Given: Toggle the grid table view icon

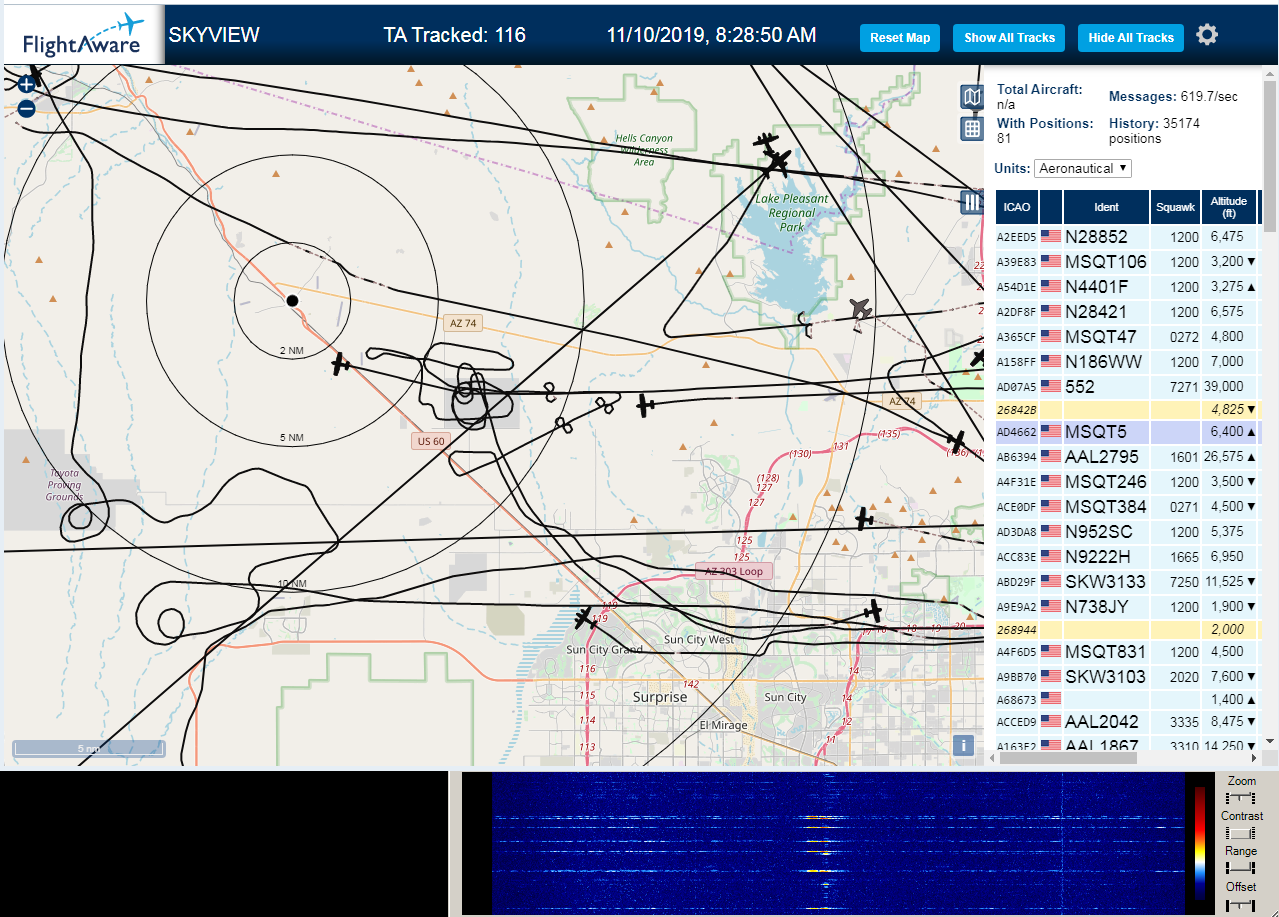Looking at the screenshot, I should point(972,128).
